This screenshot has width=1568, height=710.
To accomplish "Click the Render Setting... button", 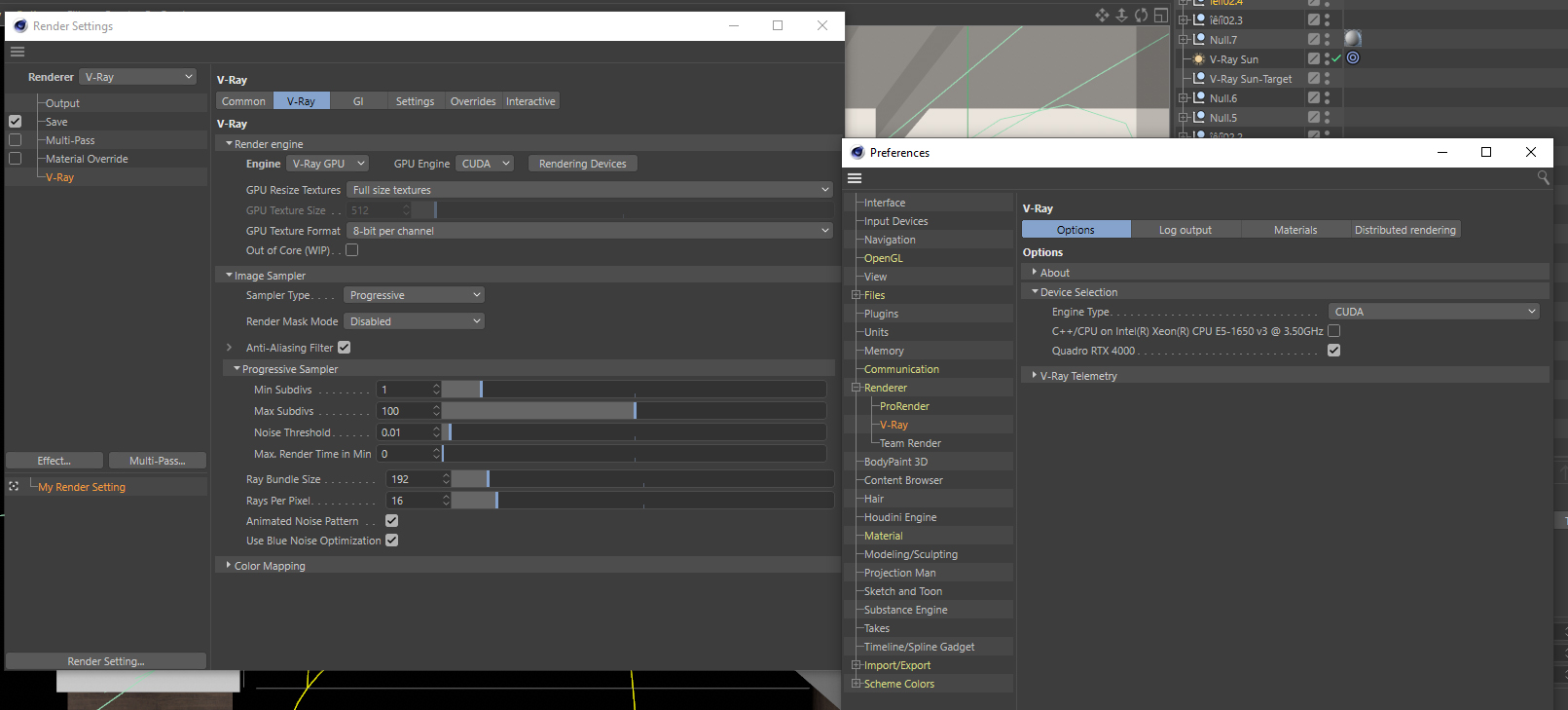I will 106,661.
